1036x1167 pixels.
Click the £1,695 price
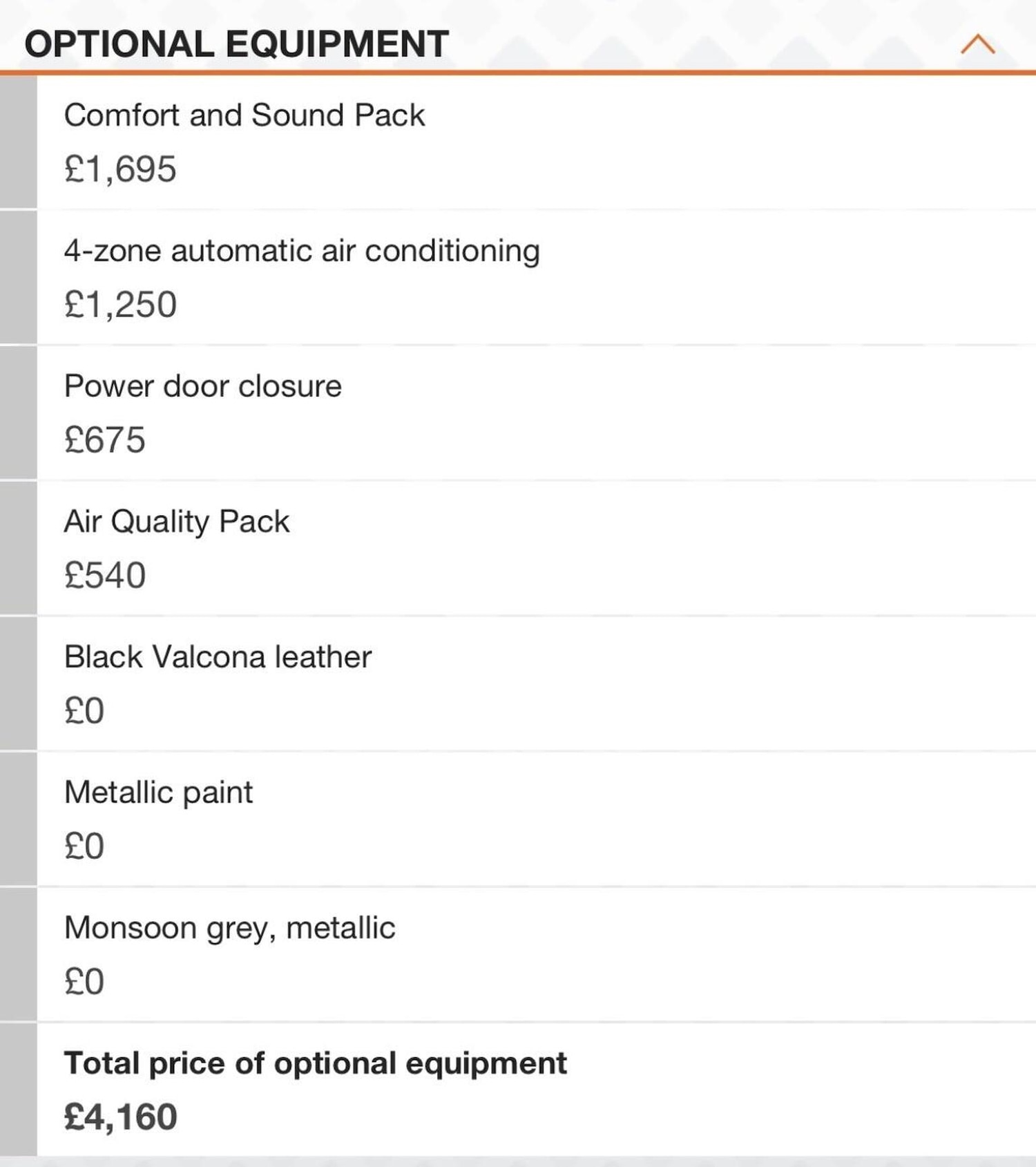tap(120, 169)
